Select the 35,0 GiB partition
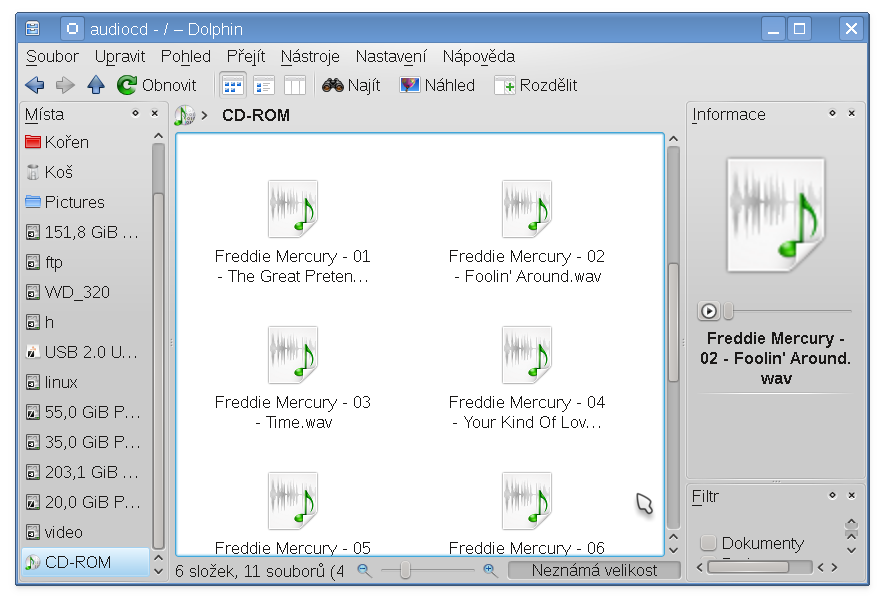The image size is (885, 604). click(86, 442)
